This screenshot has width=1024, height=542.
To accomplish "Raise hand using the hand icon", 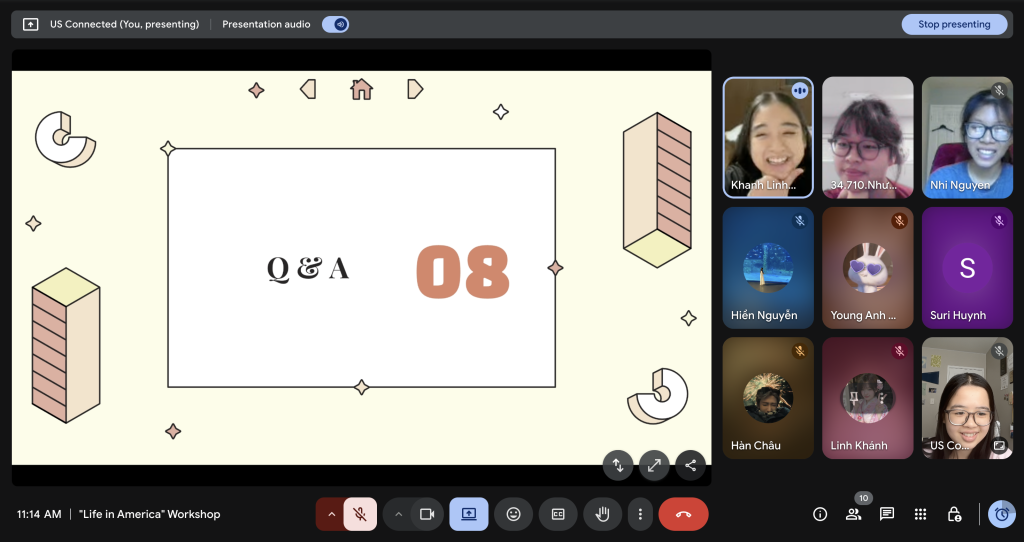I will pos(602,514).
